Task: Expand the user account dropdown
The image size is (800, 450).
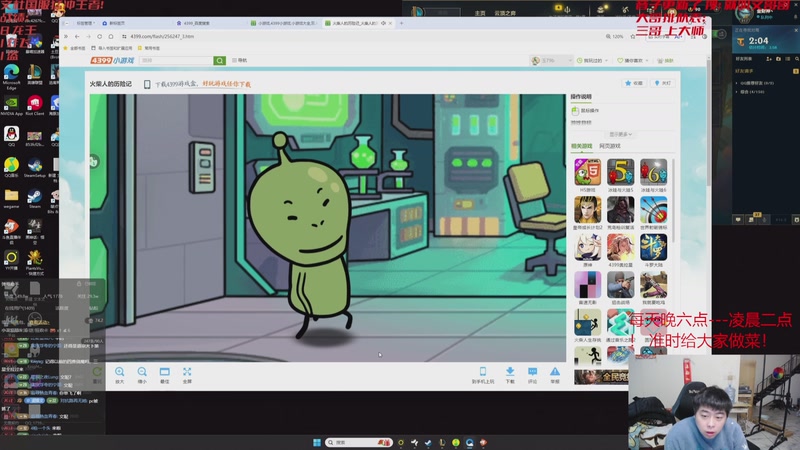Action: pos(552,60)
